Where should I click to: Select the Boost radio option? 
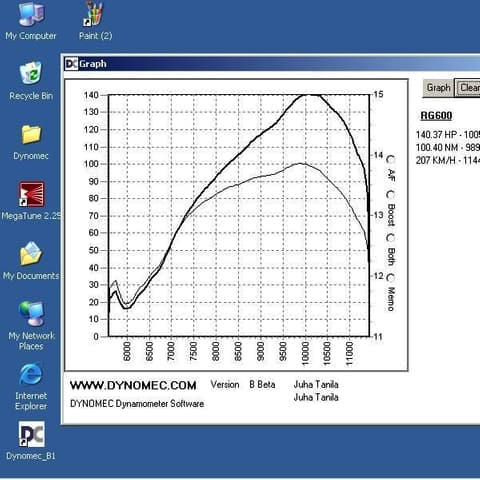pos(391,194)
